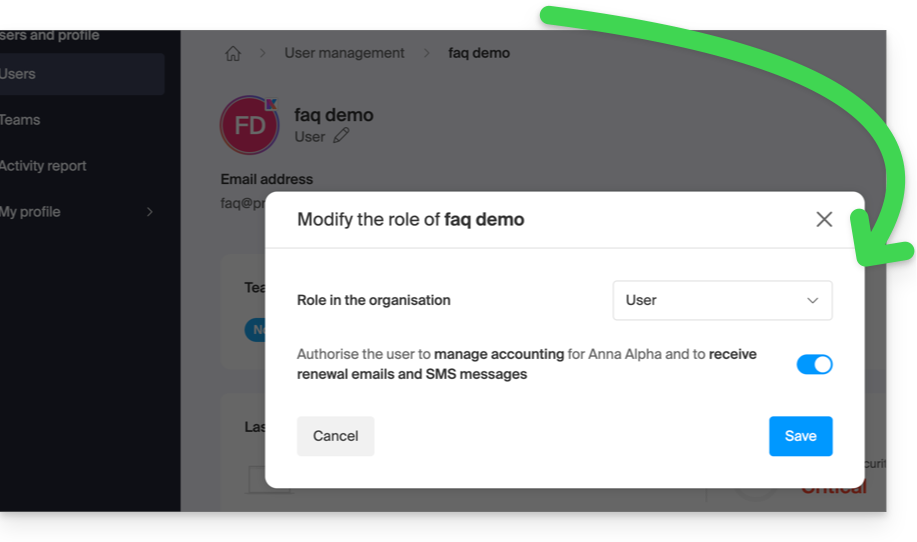Open the Role in the organisation dropdown
This screenshot has height=542, width=917.
tap(722, 300)
